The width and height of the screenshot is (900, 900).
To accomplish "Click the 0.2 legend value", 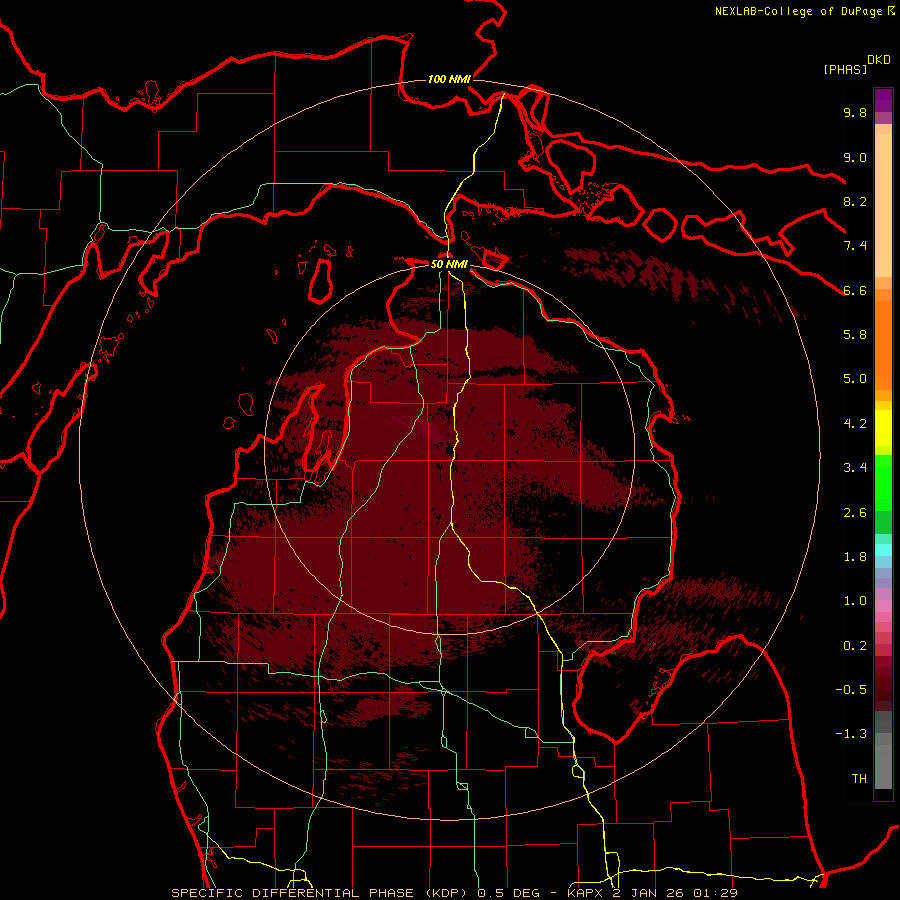I will click(x=855, y=646).
